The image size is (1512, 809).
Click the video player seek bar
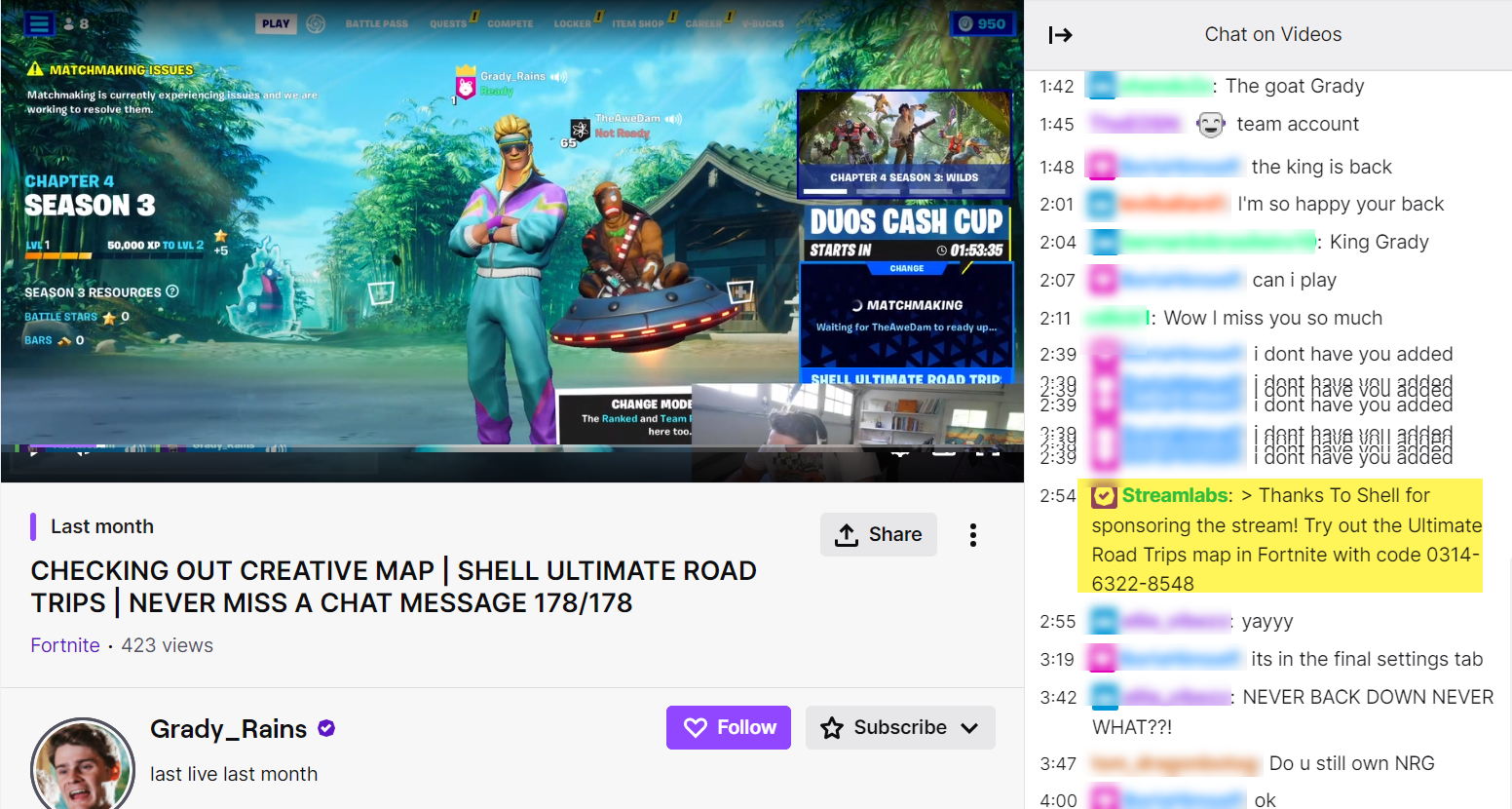[487, 448]
